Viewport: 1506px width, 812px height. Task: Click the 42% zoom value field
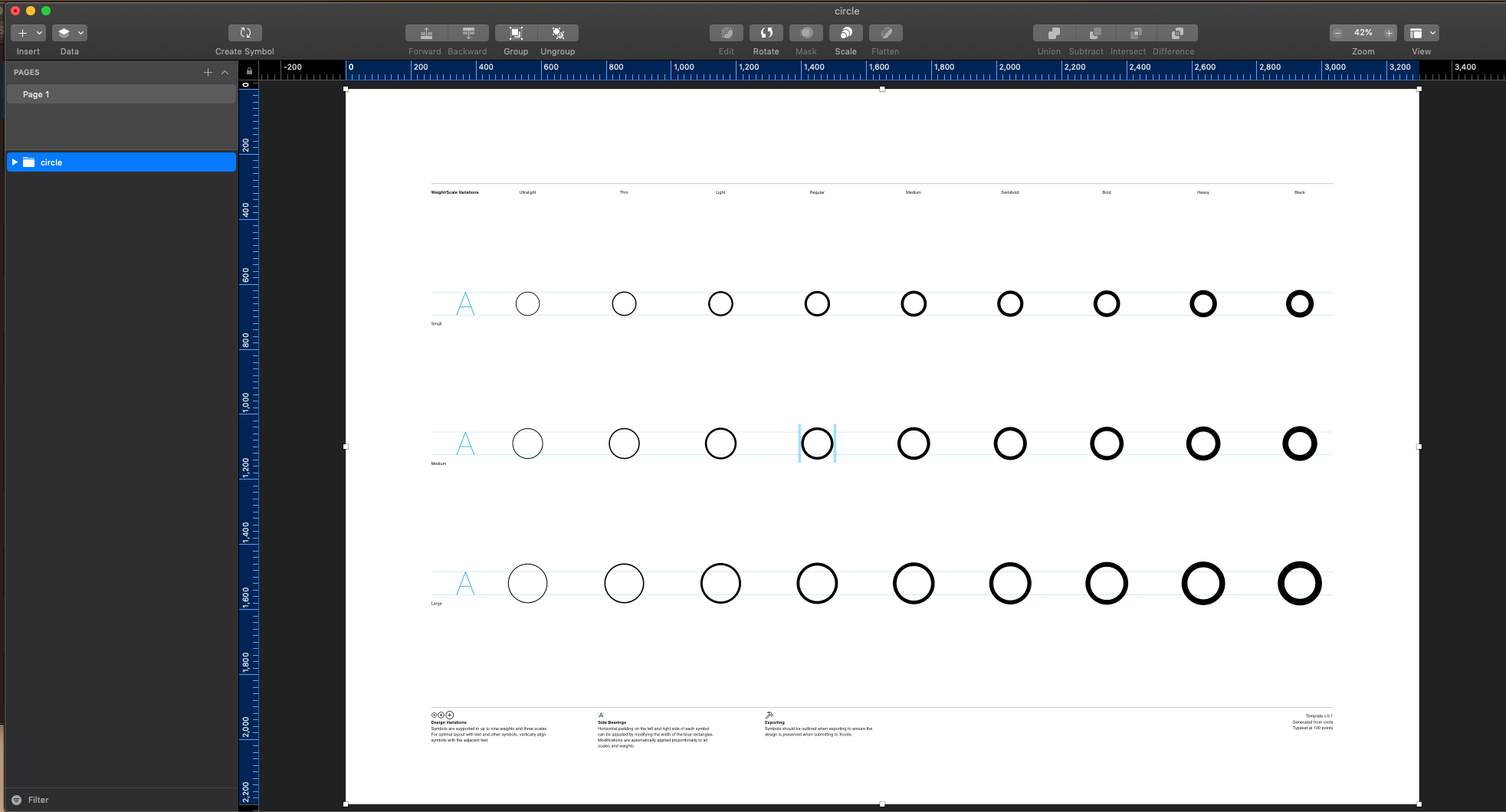click(x=1363, y=33)
